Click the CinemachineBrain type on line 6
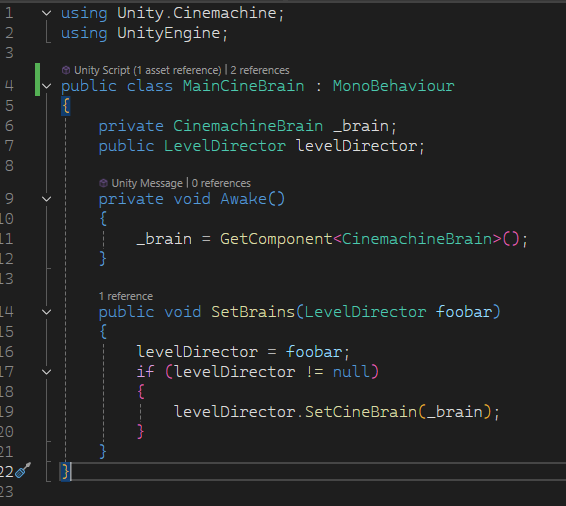 [248, 126]
